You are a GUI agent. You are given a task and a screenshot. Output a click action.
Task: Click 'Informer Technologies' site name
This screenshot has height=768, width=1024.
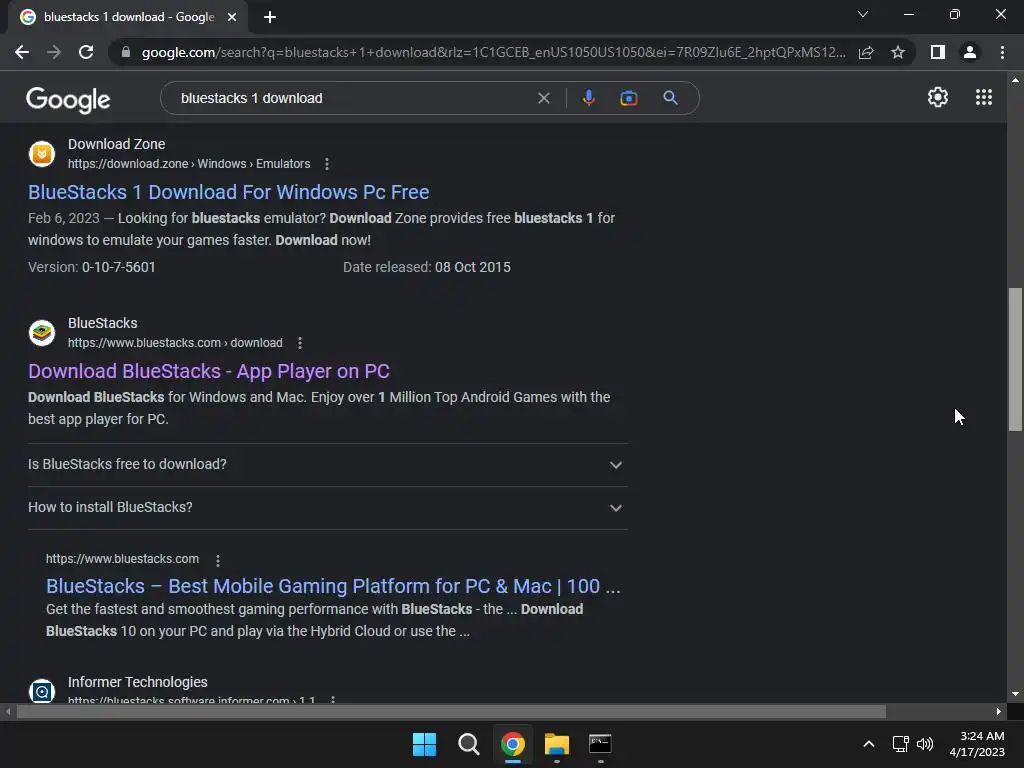(138, 682)
